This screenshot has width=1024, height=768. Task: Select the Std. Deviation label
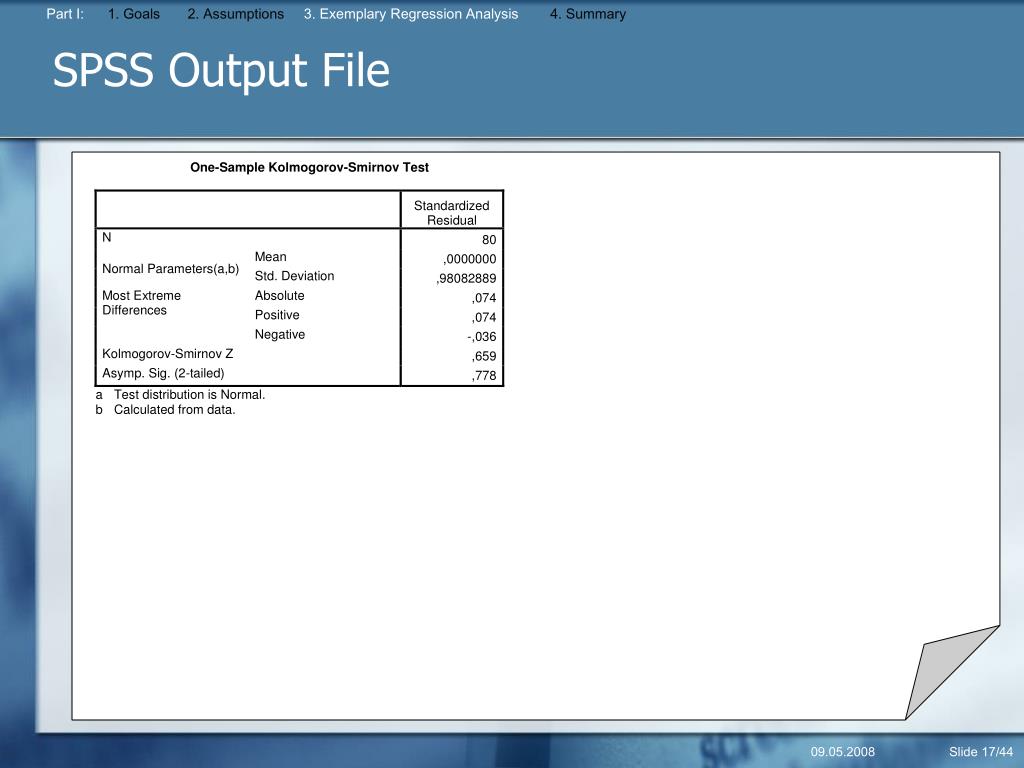point(295,276)
